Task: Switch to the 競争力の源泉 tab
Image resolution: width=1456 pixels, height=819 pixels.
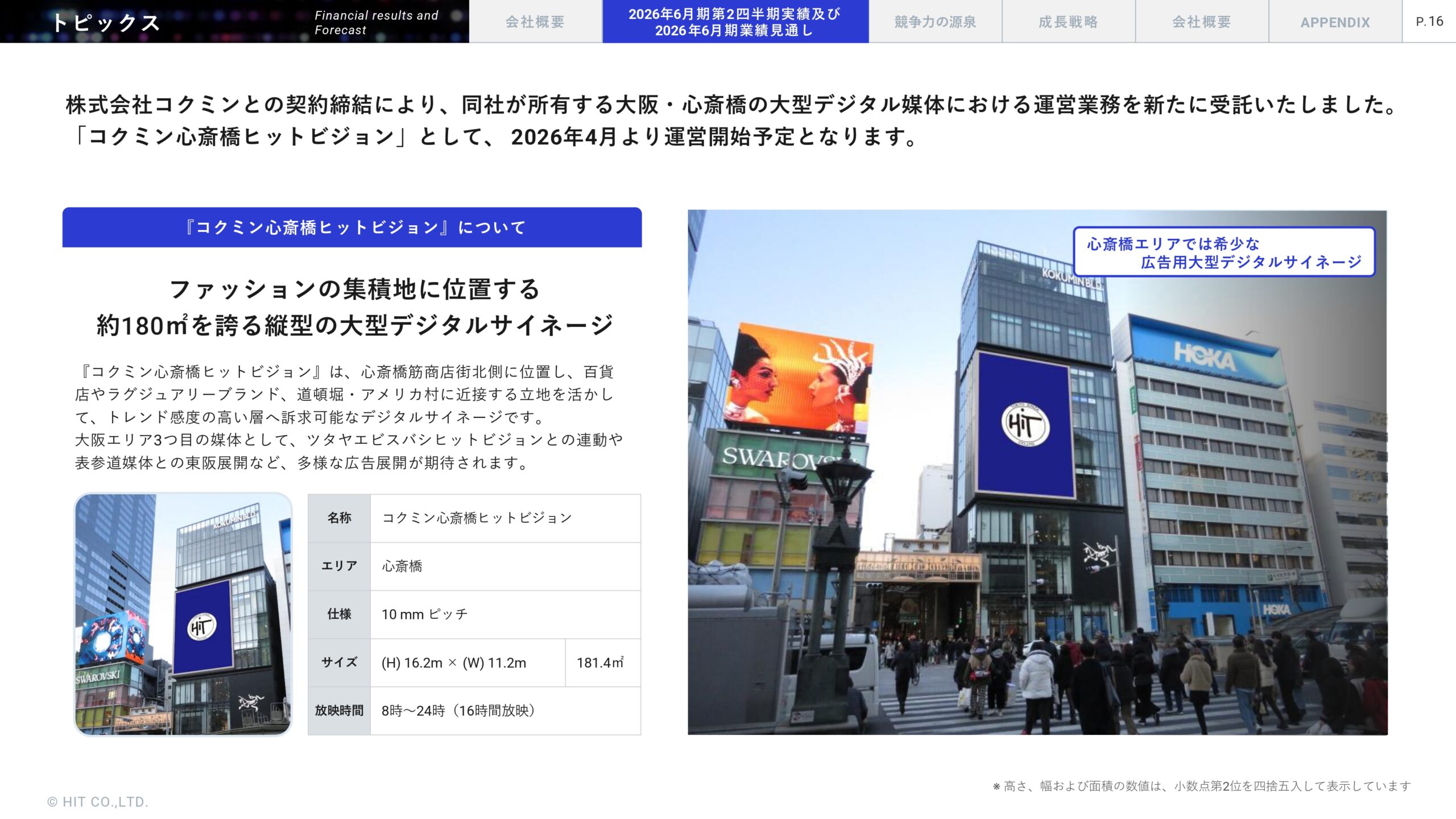Action: point(934,23)
